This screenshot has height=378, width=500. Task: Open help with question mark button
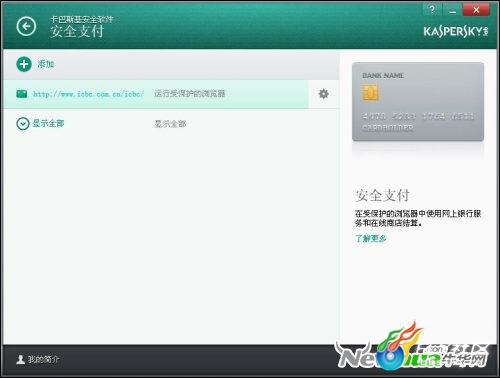click(432, 10)
